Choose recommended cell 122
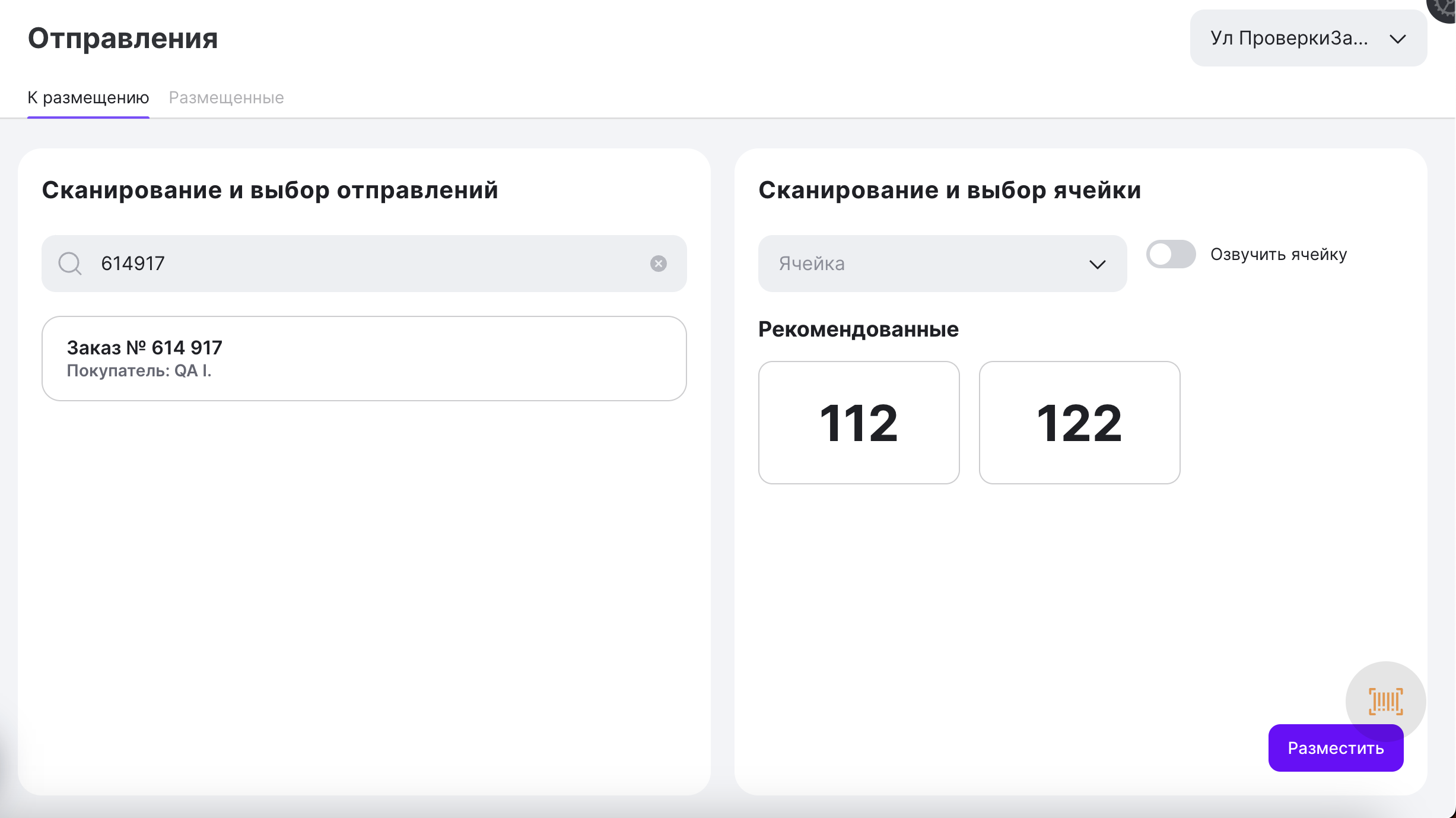Screen dimensions: 1456x818 [1079, 423]
